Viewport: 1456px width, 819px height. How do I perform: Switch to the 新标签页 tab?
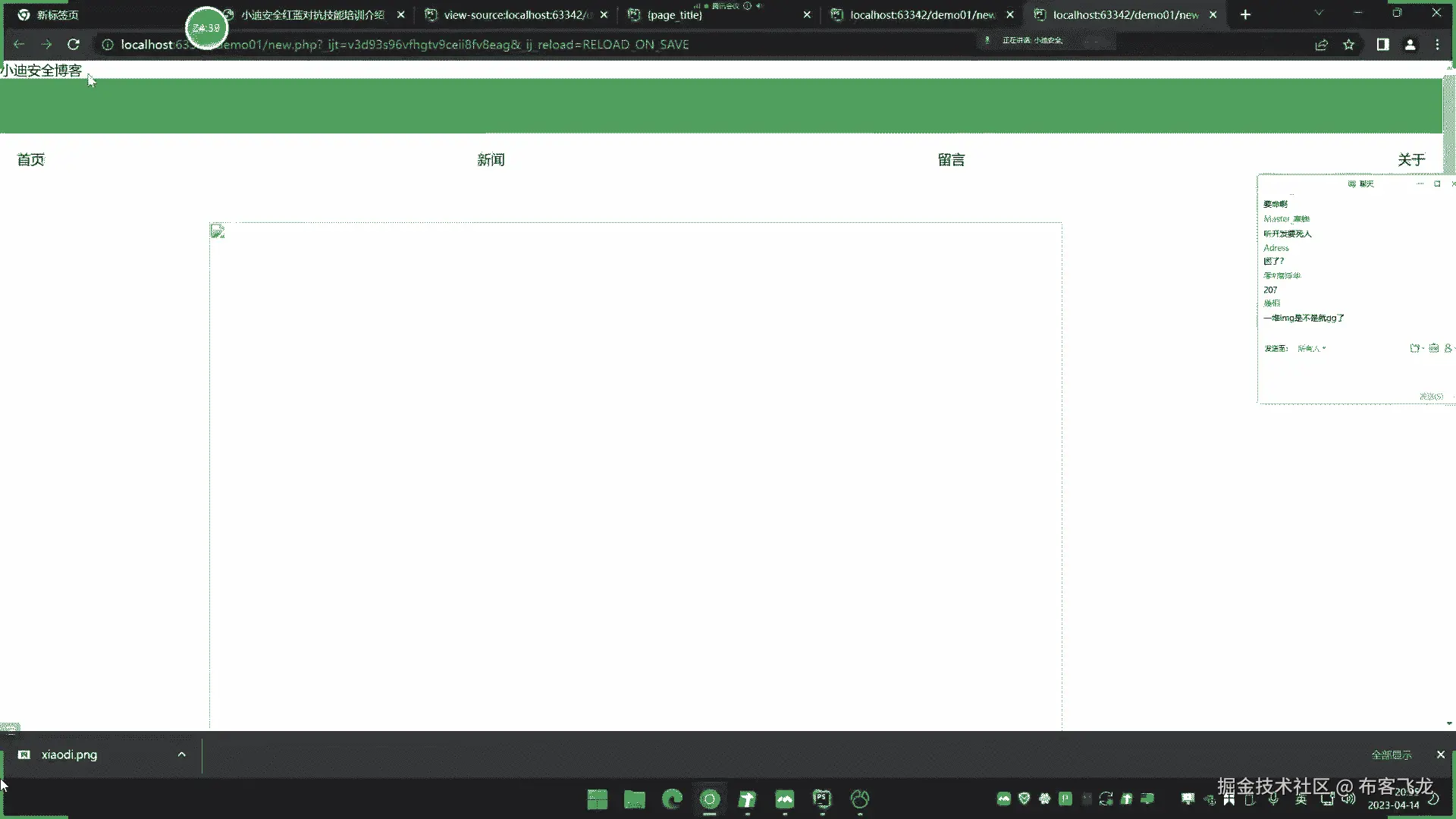pyautogui.click(x=57, y=14)
